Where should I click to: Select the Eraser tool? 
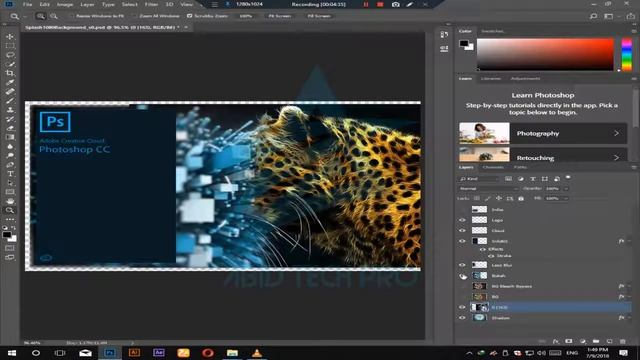pyautogui.click(x=10, y=128)
